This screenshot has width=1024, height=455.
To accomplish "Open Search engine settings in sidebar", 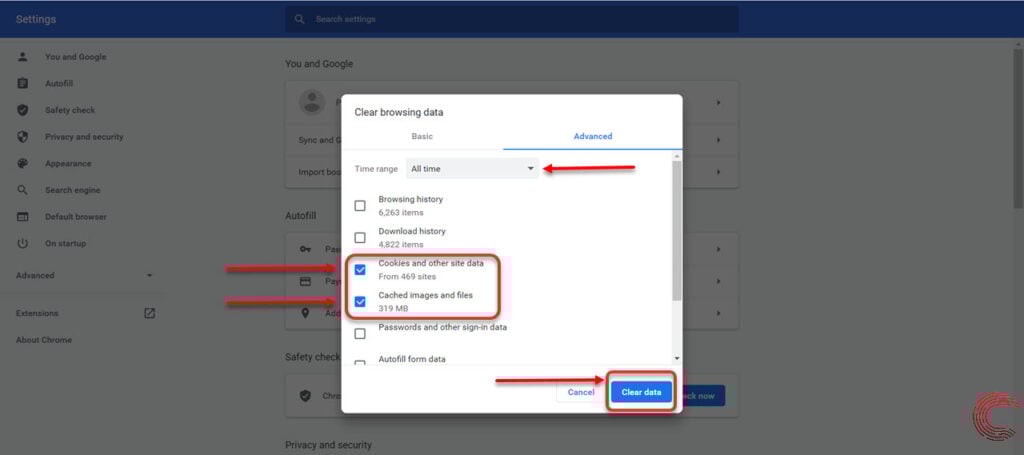I will [x=72, y=190].
